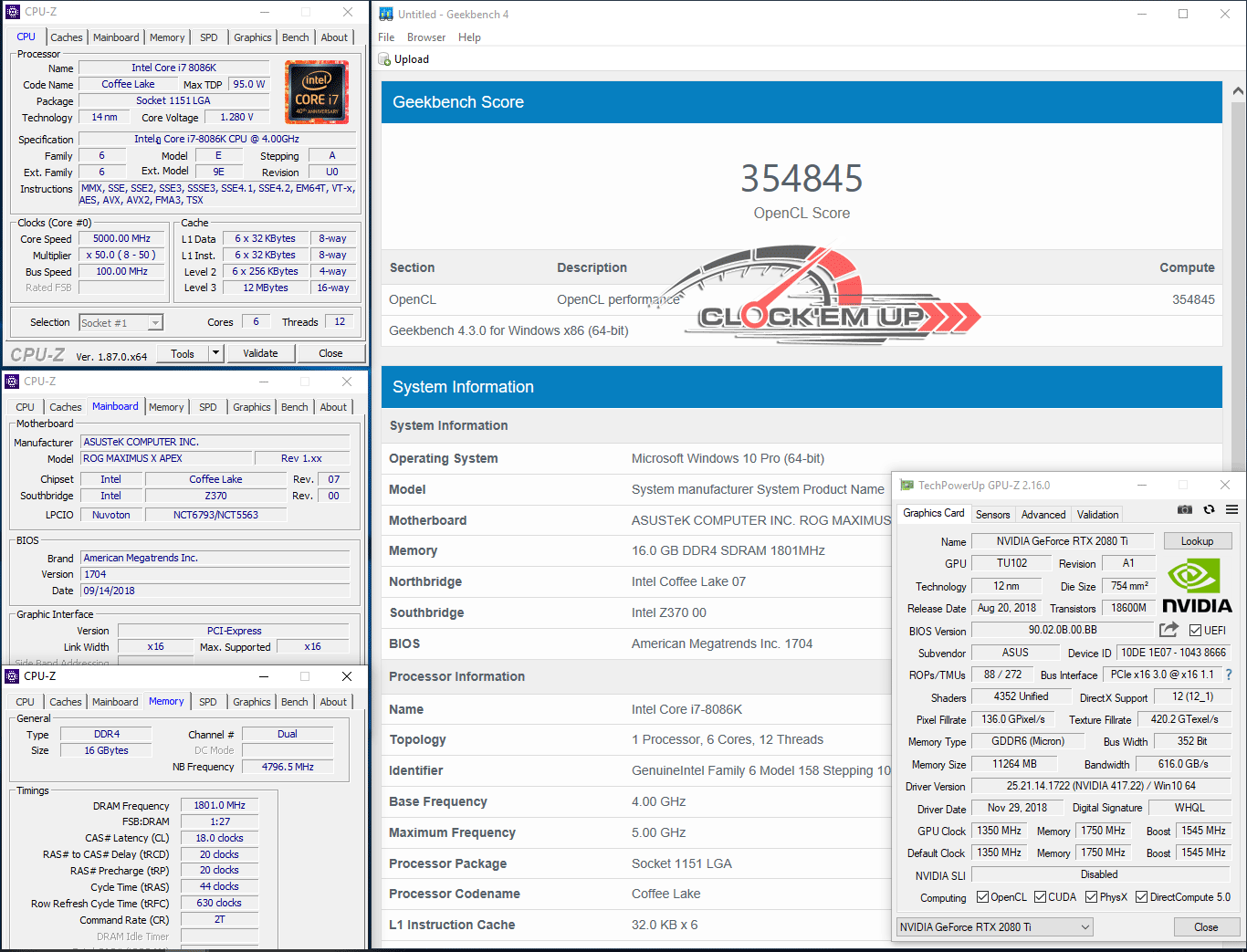Screen dimensions: 1247x952
Task: Open SPD tab in the CPU-Z Mainboard window
Action: tap(208, 407)
